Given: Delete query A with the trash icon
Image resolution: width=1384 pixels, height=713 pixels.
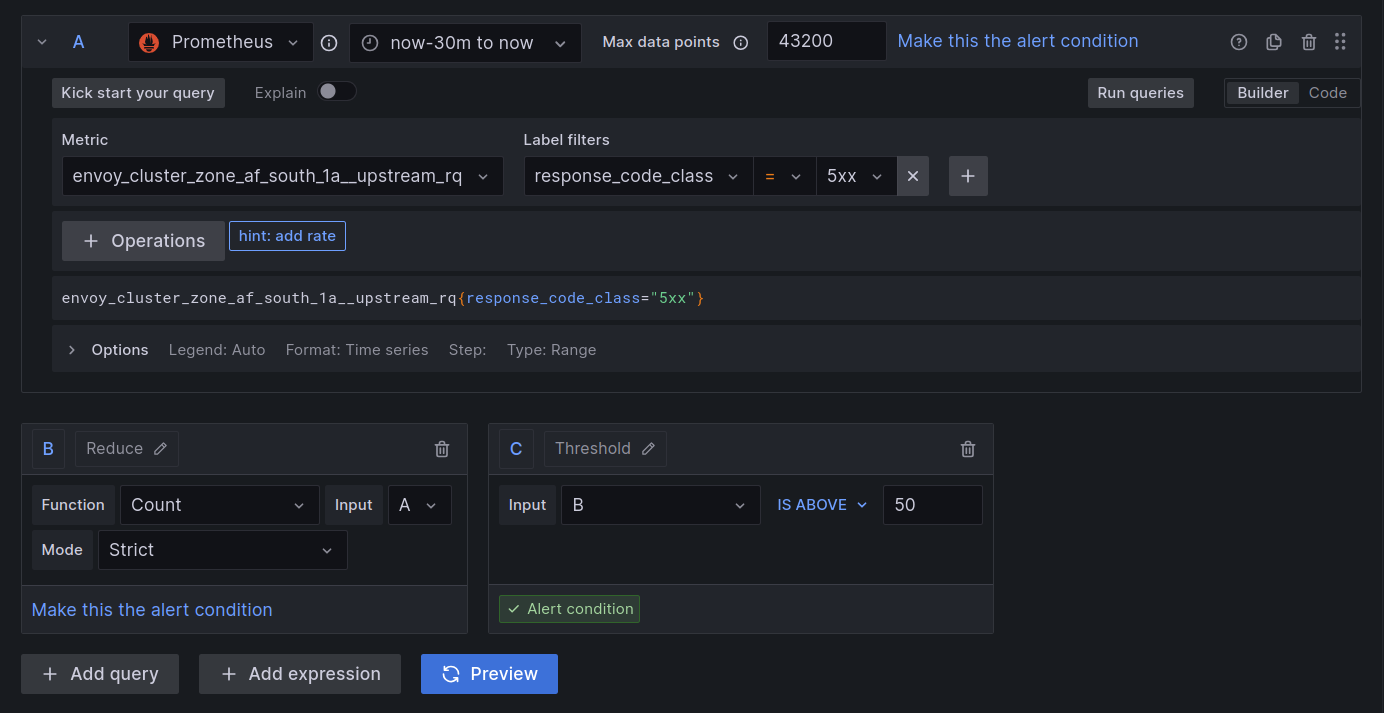Looking at the screenshot, I should tap(1309, 42).
